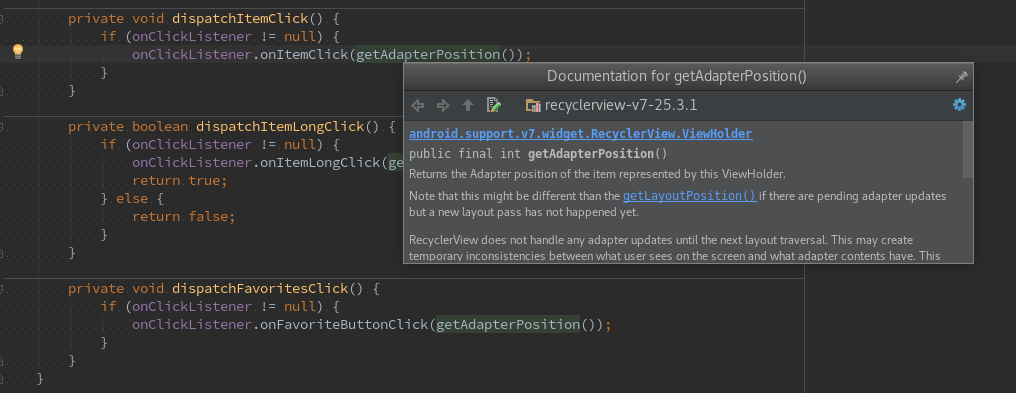Click the up arrow in documentation toolbar
This screenshot has width=1016, height=393.
pyautogui.click(x=468, y=105)
